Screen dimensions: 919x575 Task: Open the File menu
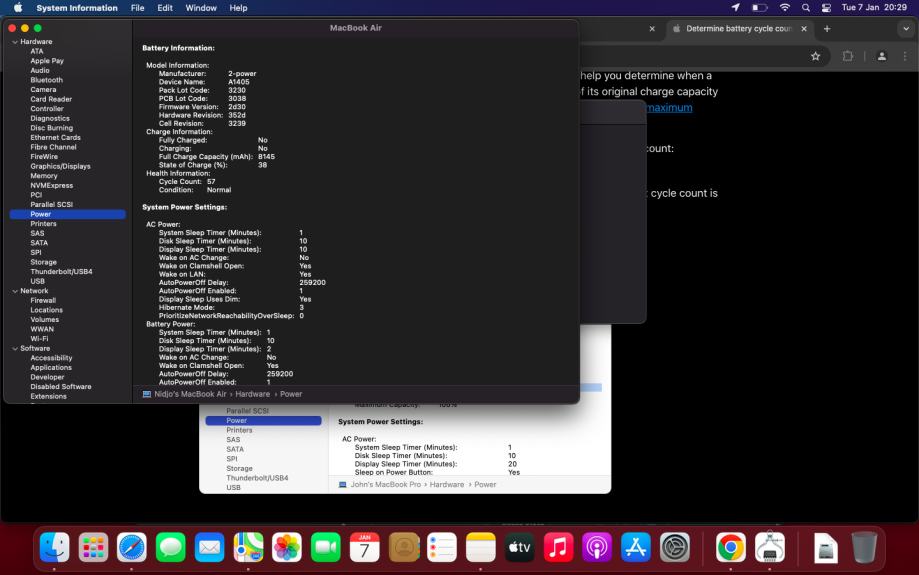click(x=137, y=8)
